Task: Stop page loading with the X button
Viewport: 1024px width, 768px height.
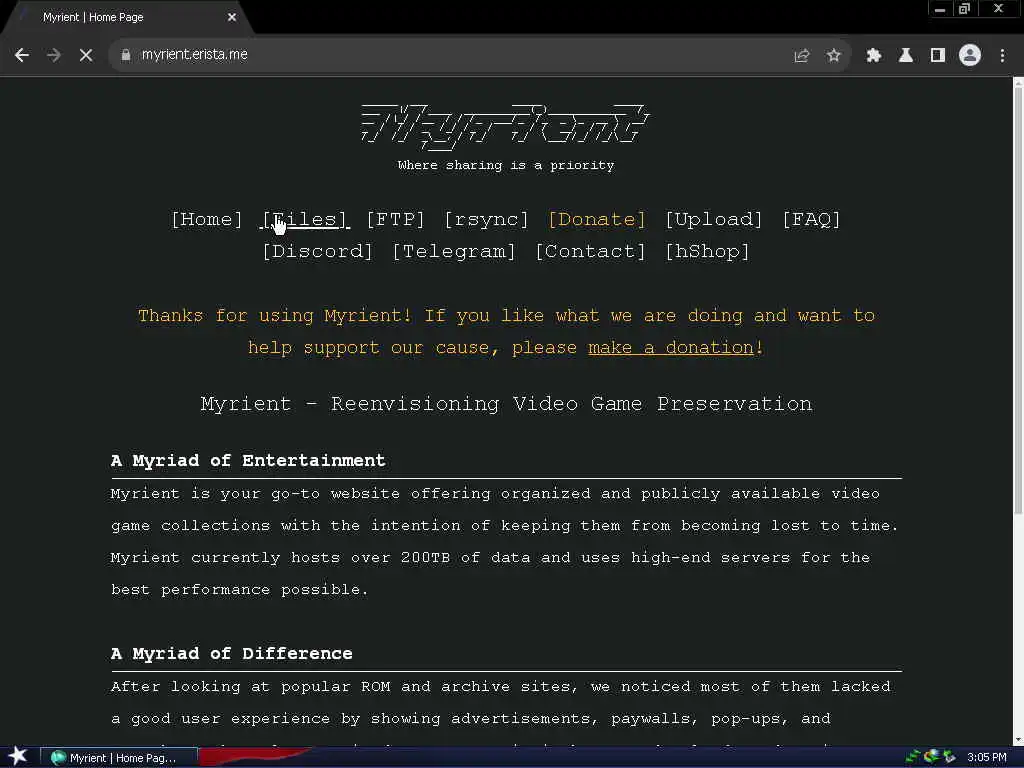Action: click(x=86, y=56)
